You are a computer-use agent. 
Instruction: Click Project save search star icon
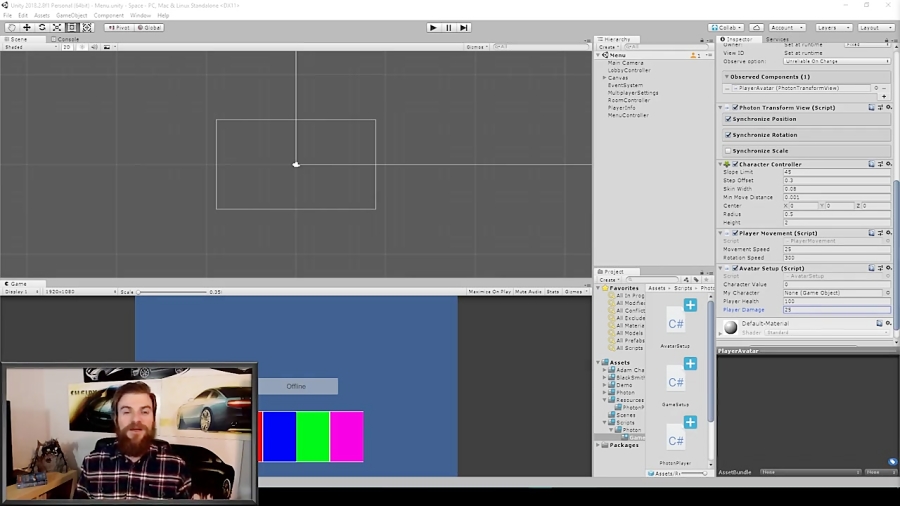(x=706, y=280)
